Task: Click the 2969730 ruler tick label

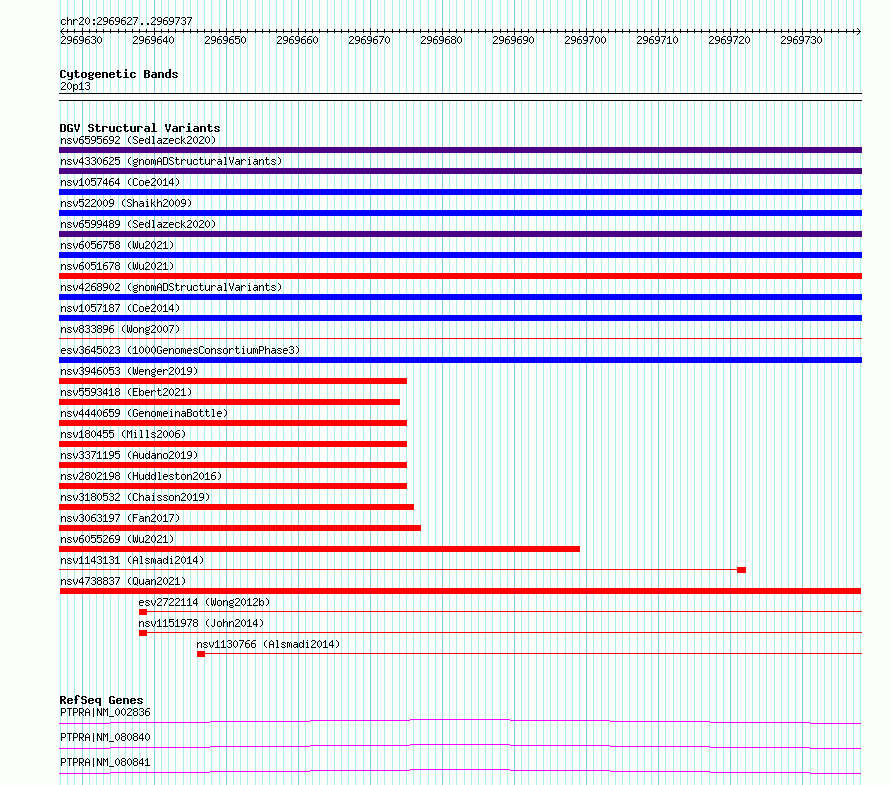Action: point(801,40)
